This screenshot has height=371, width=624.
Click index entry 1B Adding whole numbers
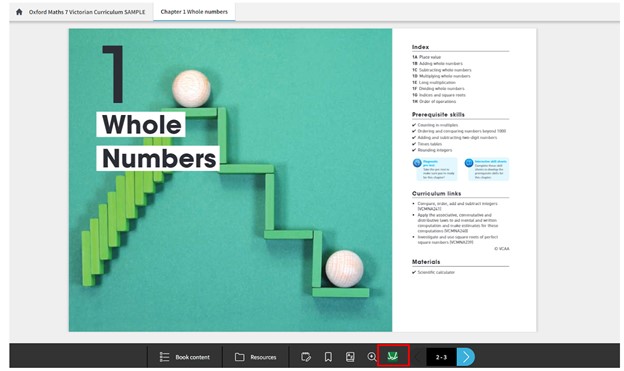(x=437, y=63)
